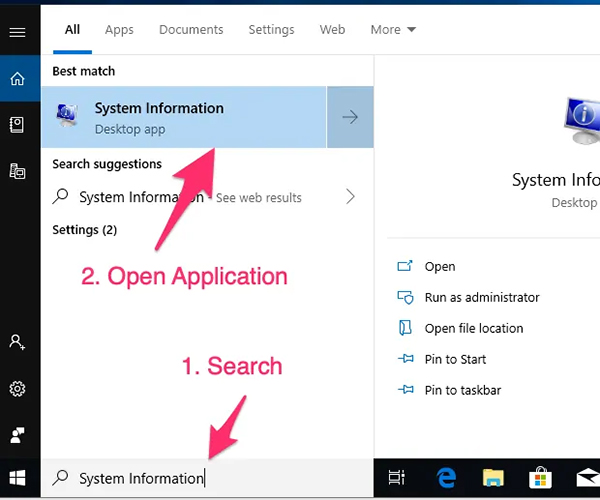Viewport: 600px width, 500px height.
Task: Select the Home icon in sidebar
Action: [17, 78]
